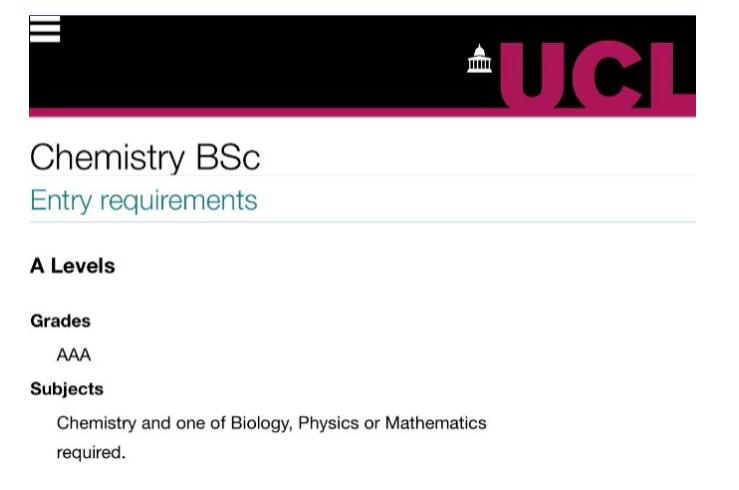The image size is (739, 490).
Task: Expand the A Levels heading
Action: click(73, 266)
